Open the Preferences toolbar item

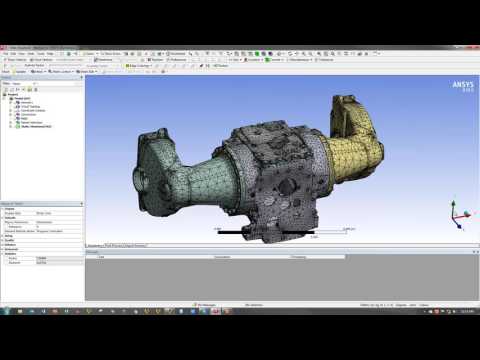pos(177,60)
